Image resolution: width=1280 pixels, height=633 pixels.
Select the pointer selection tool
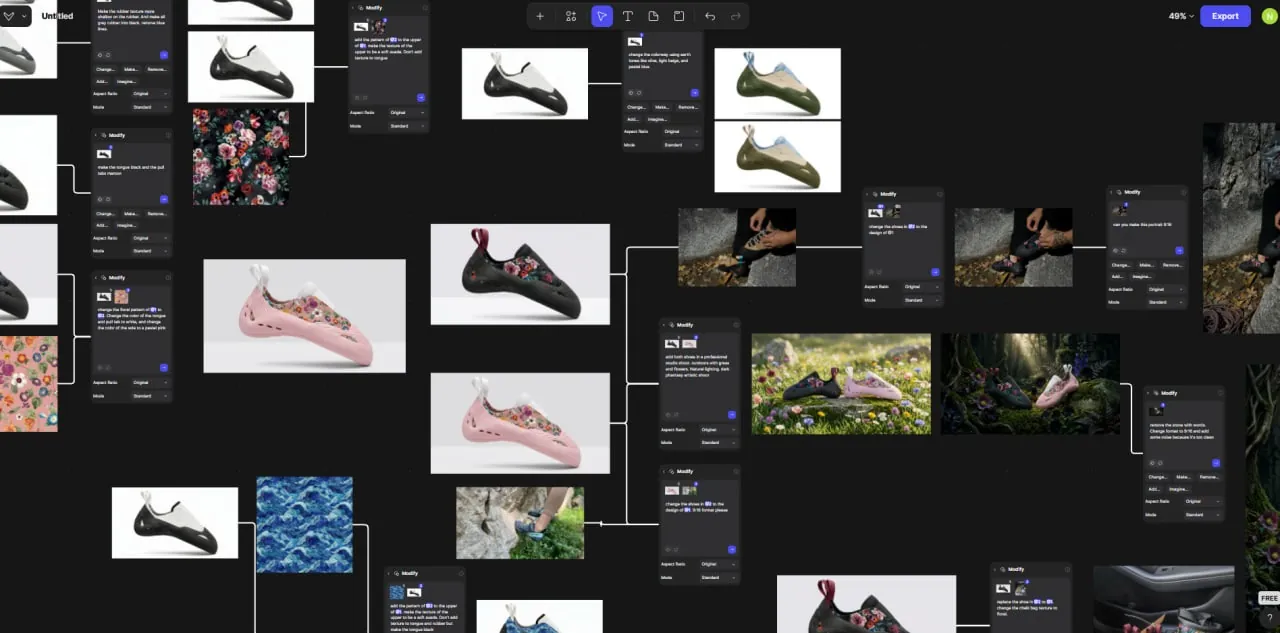(602, 16)
